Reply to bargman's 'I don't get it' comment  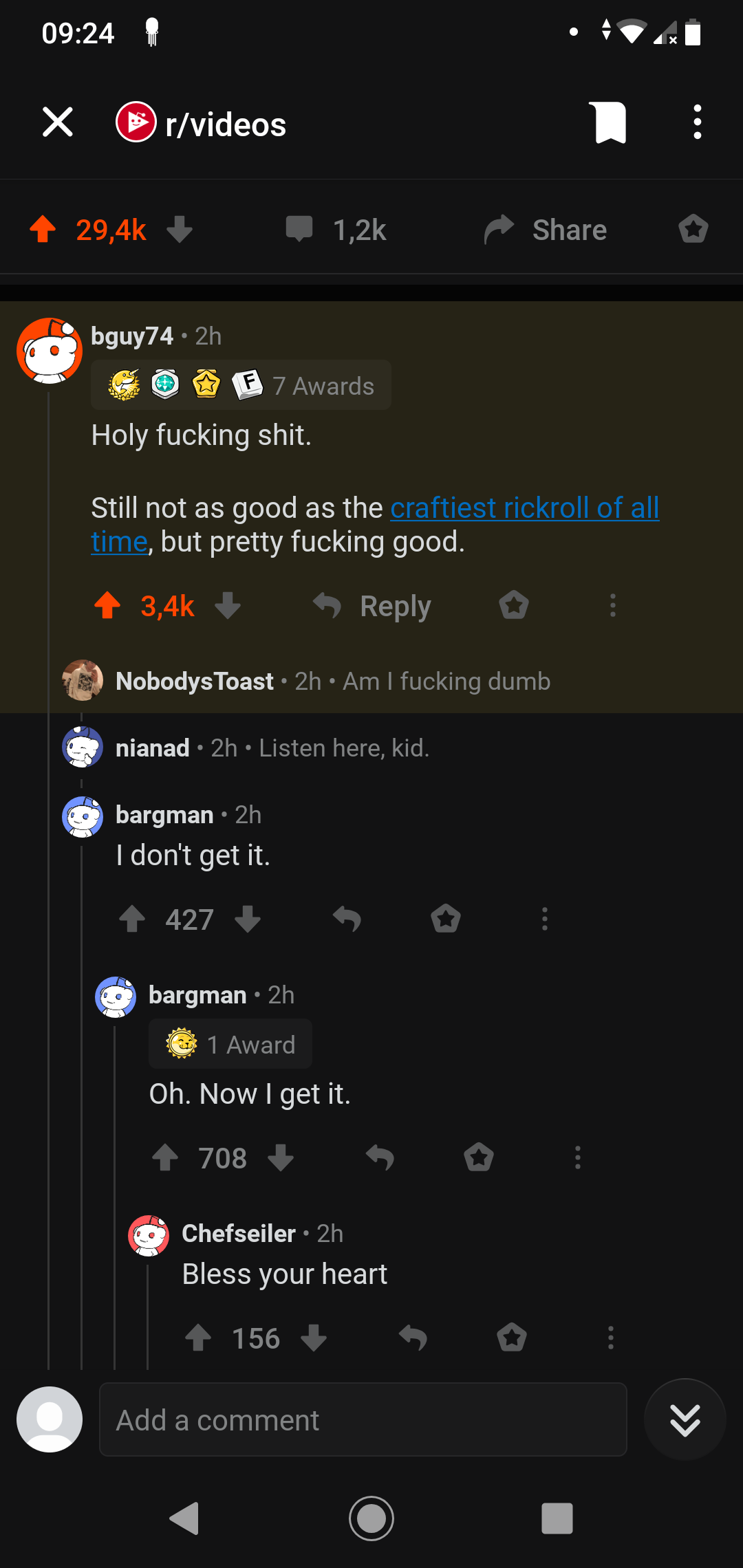point(347,919)
